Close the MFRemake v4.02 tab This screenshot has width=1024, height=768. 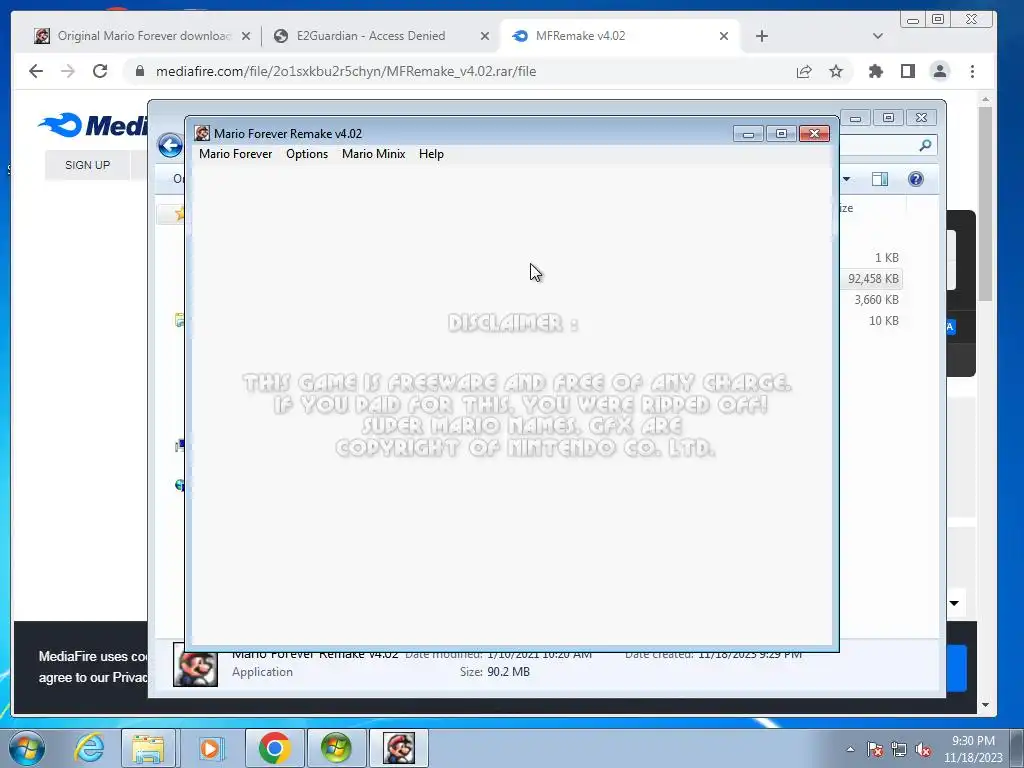(x=724, y=37)
